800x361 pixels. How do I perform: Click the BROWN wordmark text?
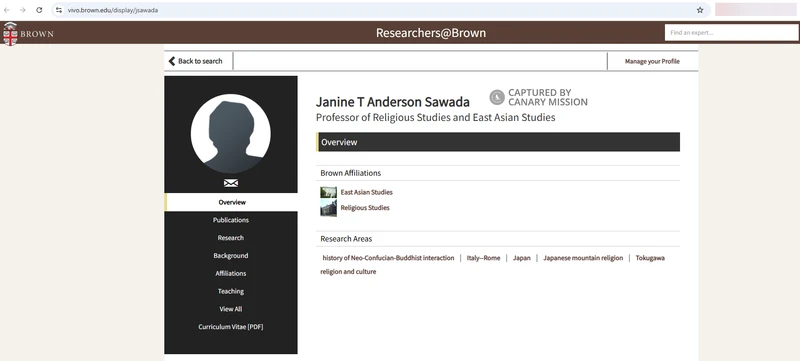(37, 34)
